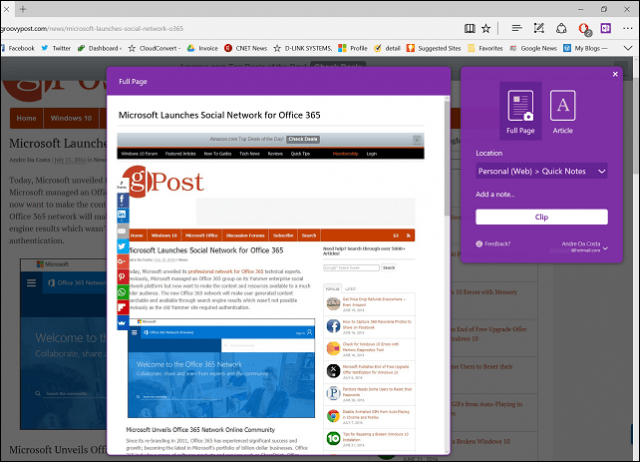Click Facebook share icon in preview
Image resolution: width=640 pixels, height=462 pixels.
pyautogui.click(x=122, y=200)
